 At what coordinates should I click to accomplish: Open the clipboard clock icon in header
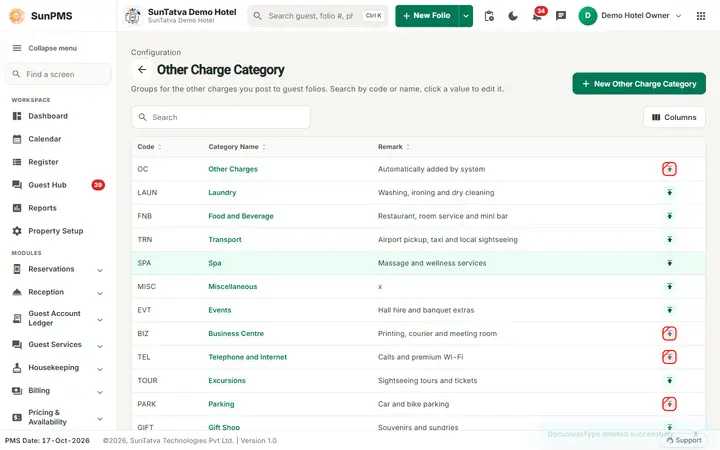[489, 16]
